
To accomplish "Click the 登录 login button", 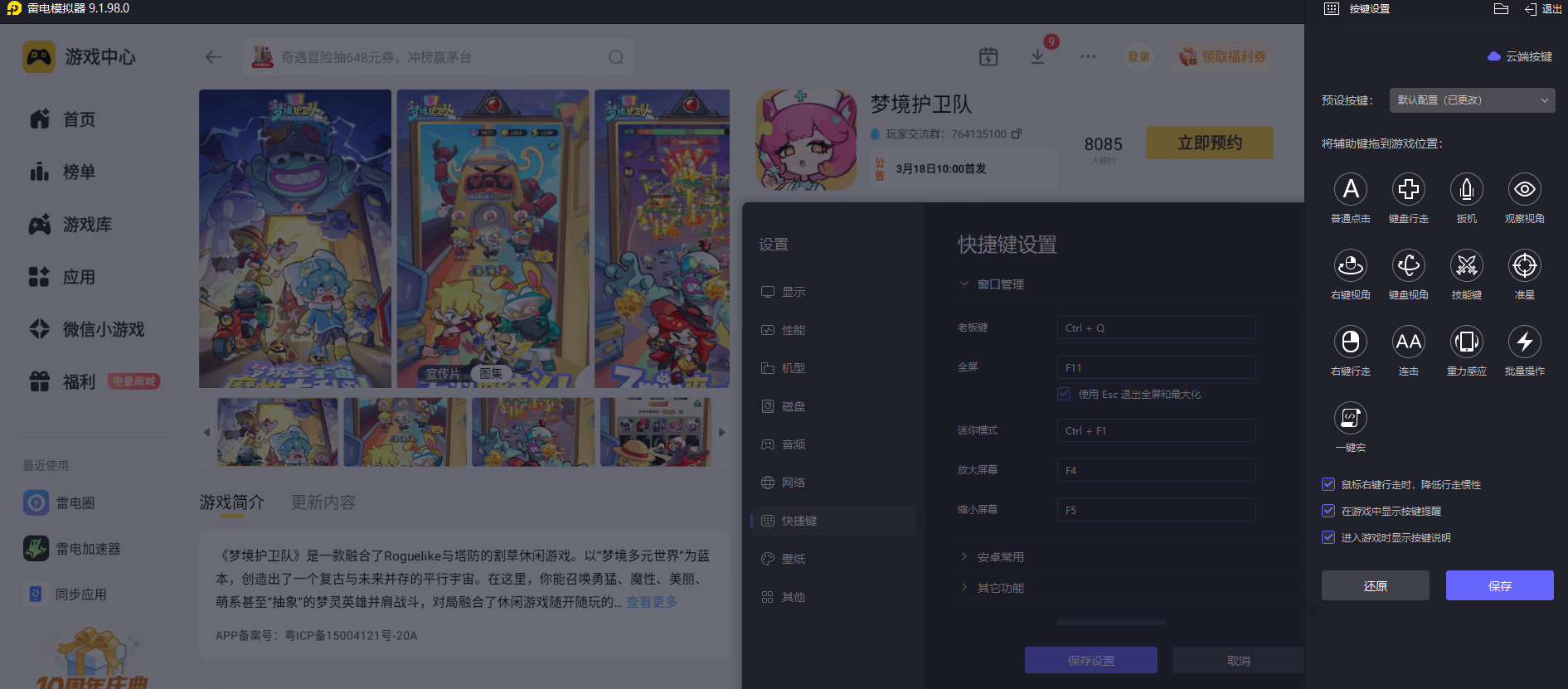I will coord(1138,56).
